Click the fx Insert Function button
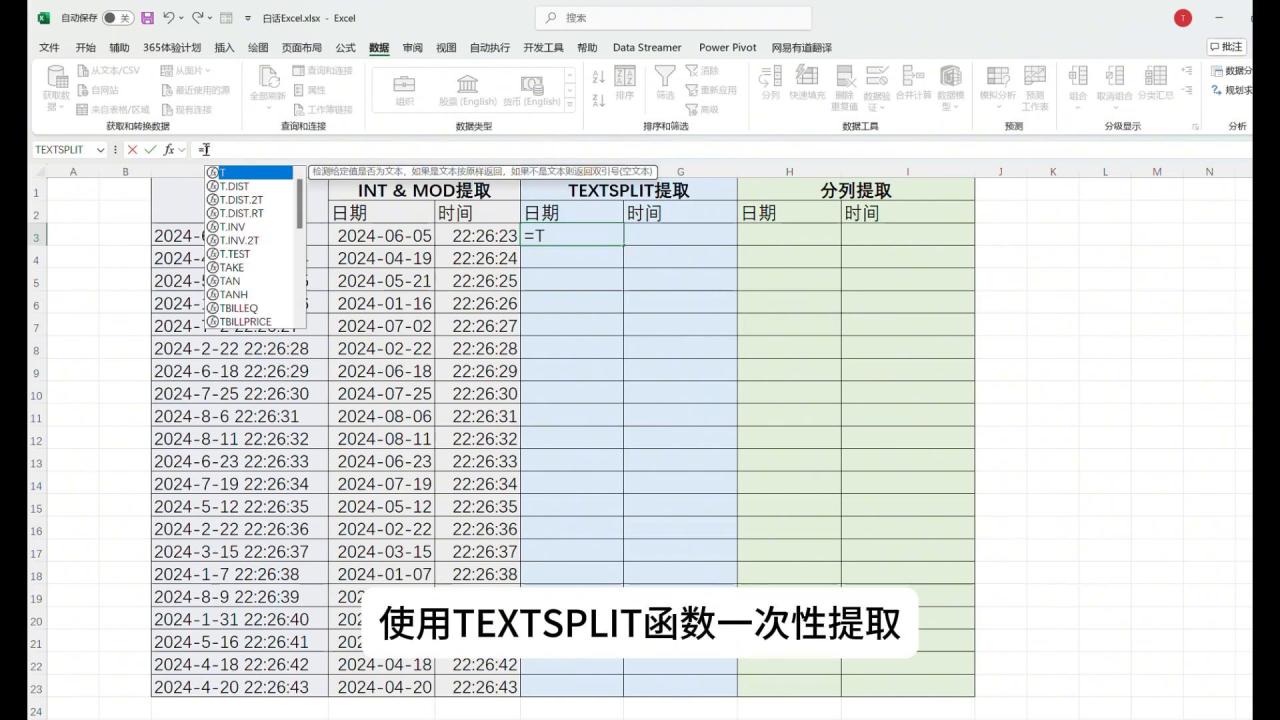This screenshot has height=720, width=1280. click(x=170, y=150)
